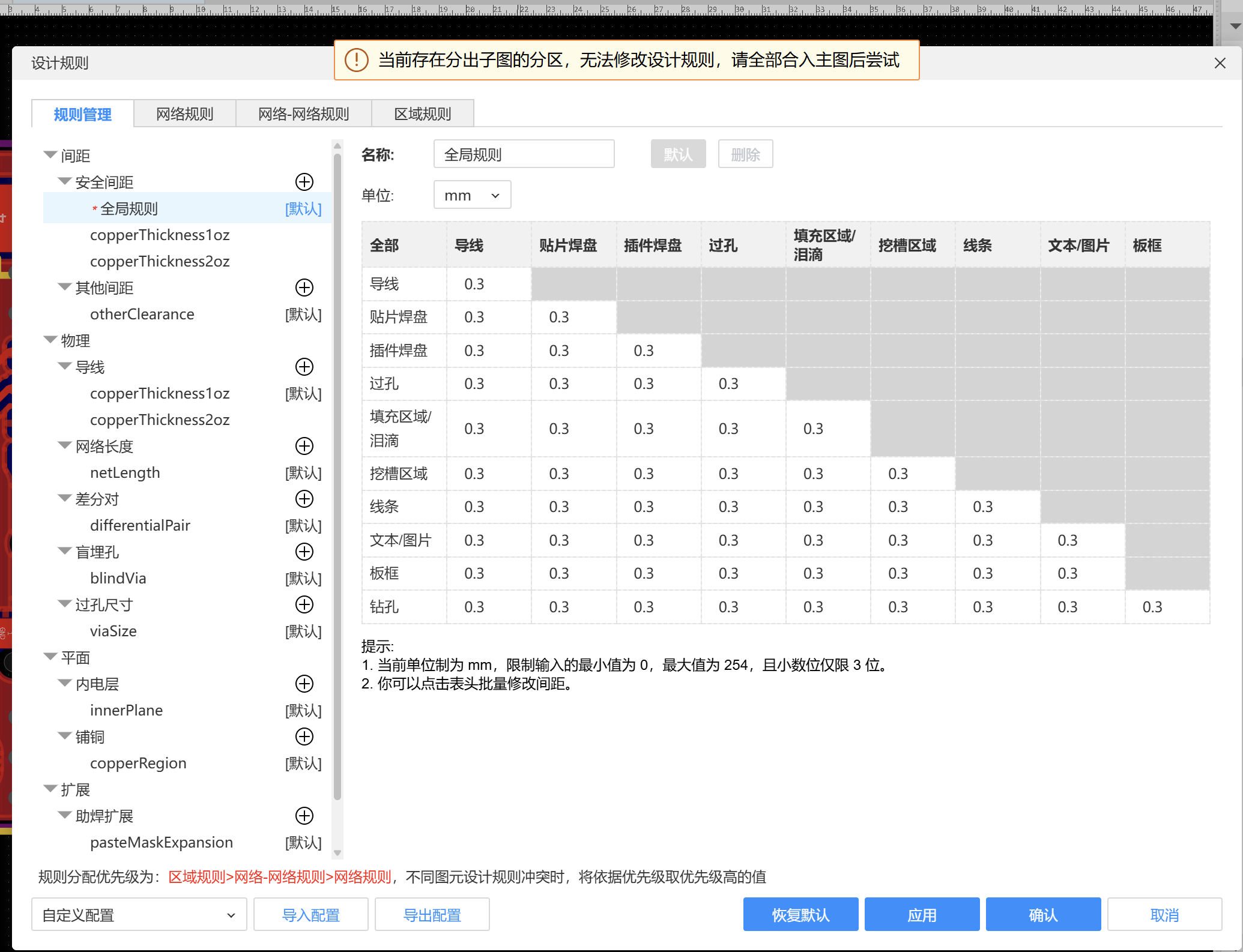This screenshot has height=952, width=1243.
Task: Click plus icon beside 过孔尺寸
Action: click(304, 604)
